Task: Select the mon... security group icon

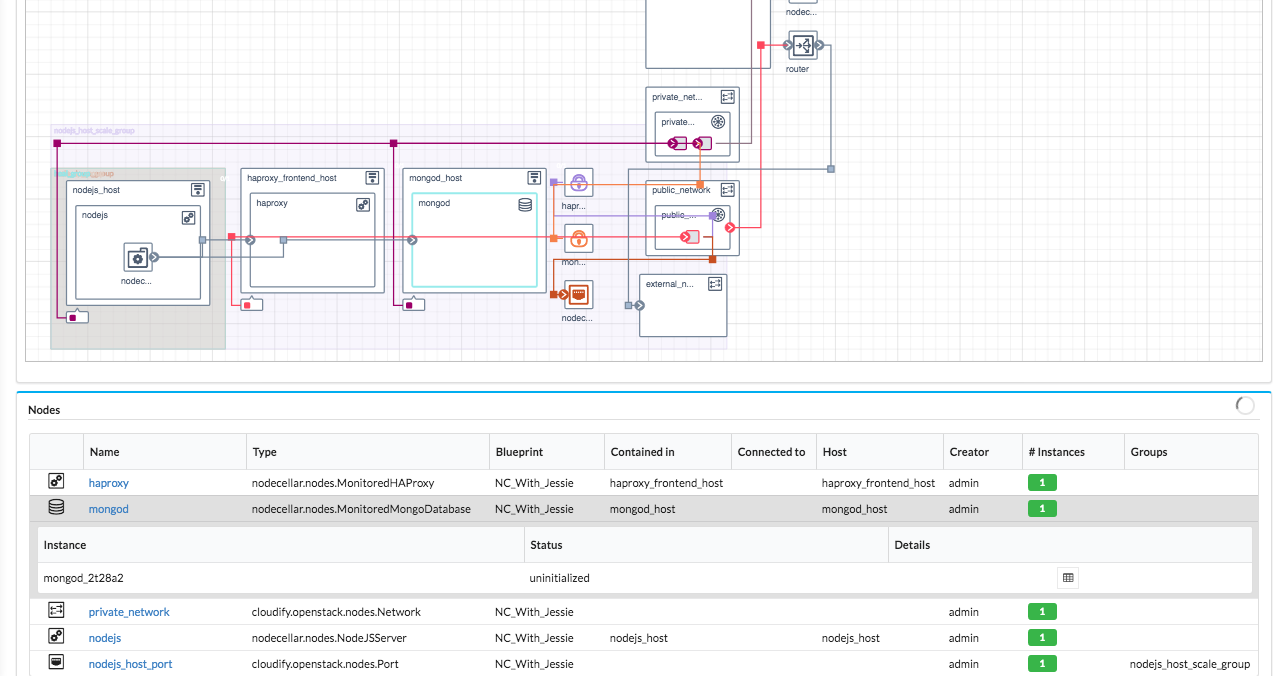Action: pos(578,238)
